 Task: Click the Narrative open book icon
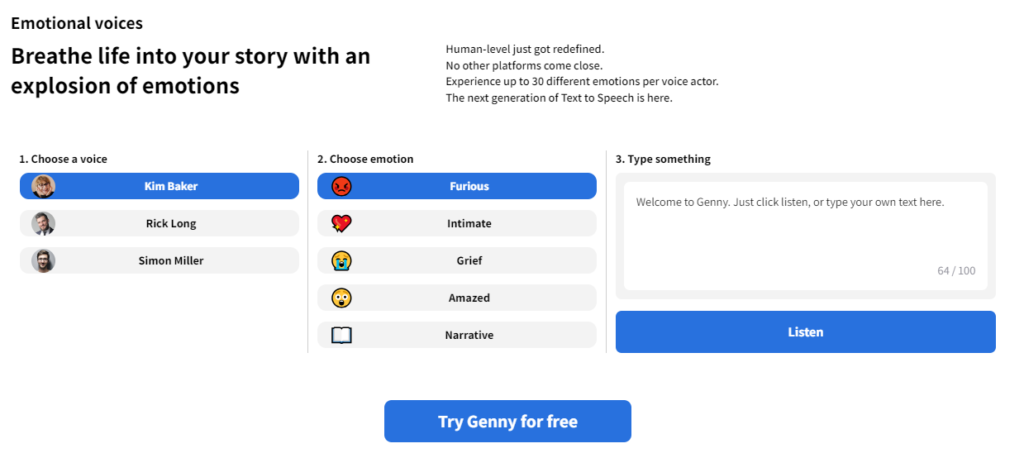tap(342, 335)
